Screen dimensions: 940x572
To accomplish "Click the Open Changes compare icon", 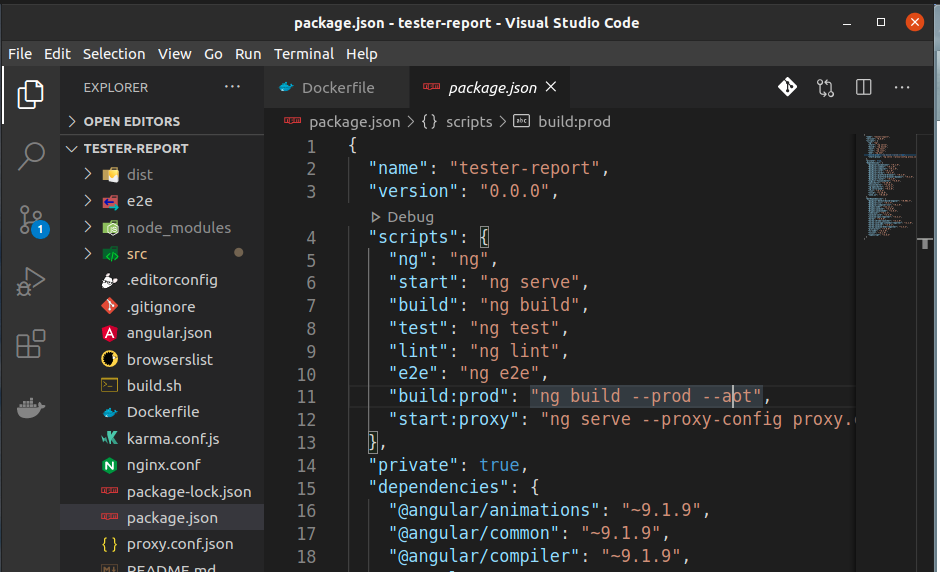I will click(x=825, y=88).
